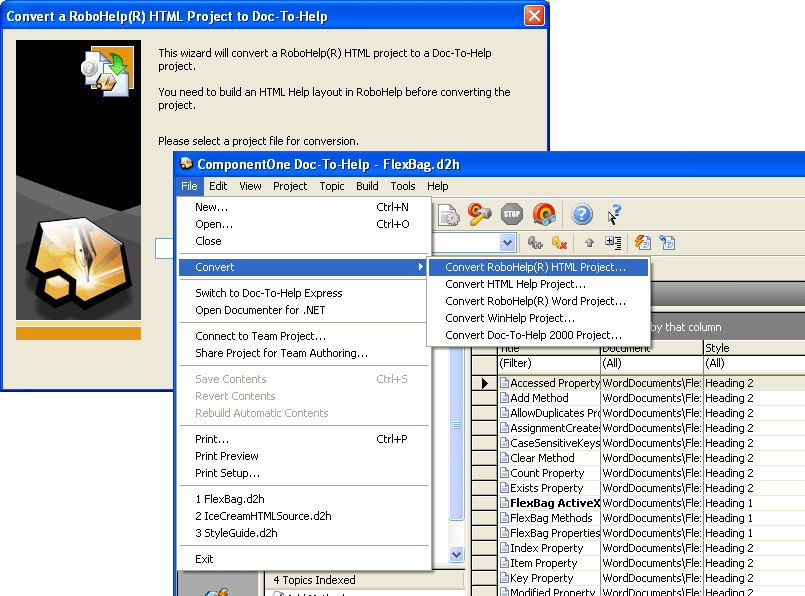Select Convert RoboHelp(R) Word Project...
The height and width of the screenshot is (596, 805).
(538, 301)
